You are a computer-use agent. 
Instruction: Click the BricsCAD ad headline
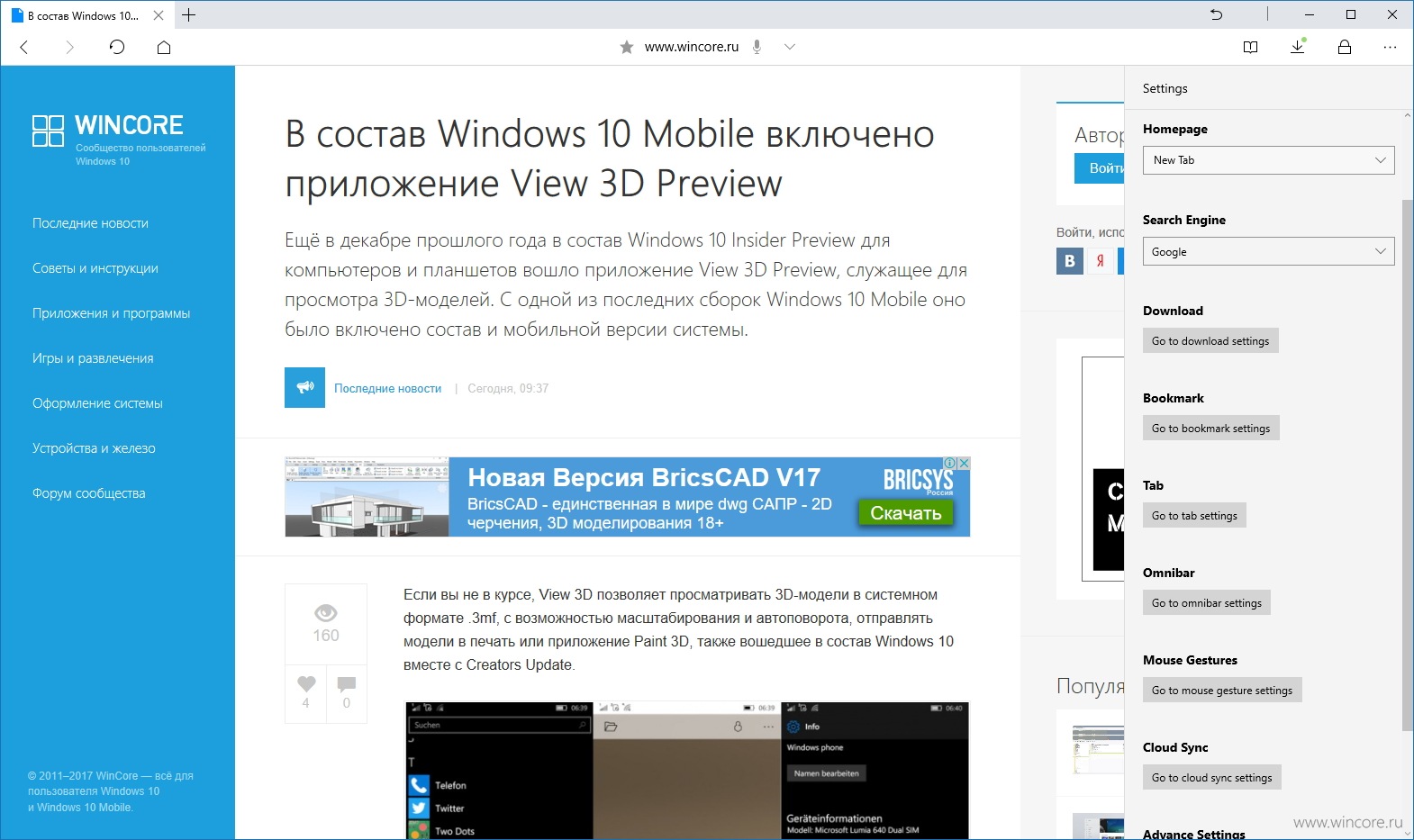(x=644, y=477)
